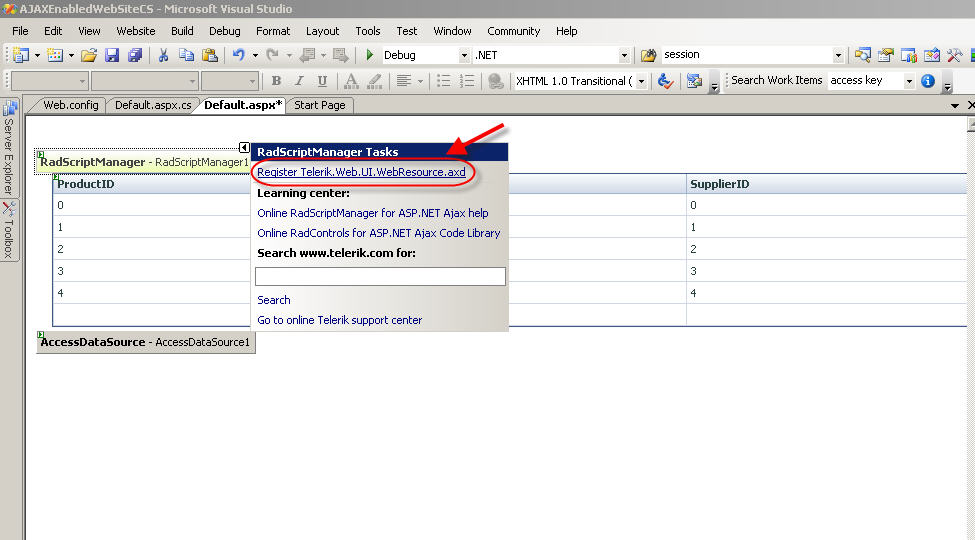Open the Debug menu
This screenshot has width=975, height=540.
point(224,31)
